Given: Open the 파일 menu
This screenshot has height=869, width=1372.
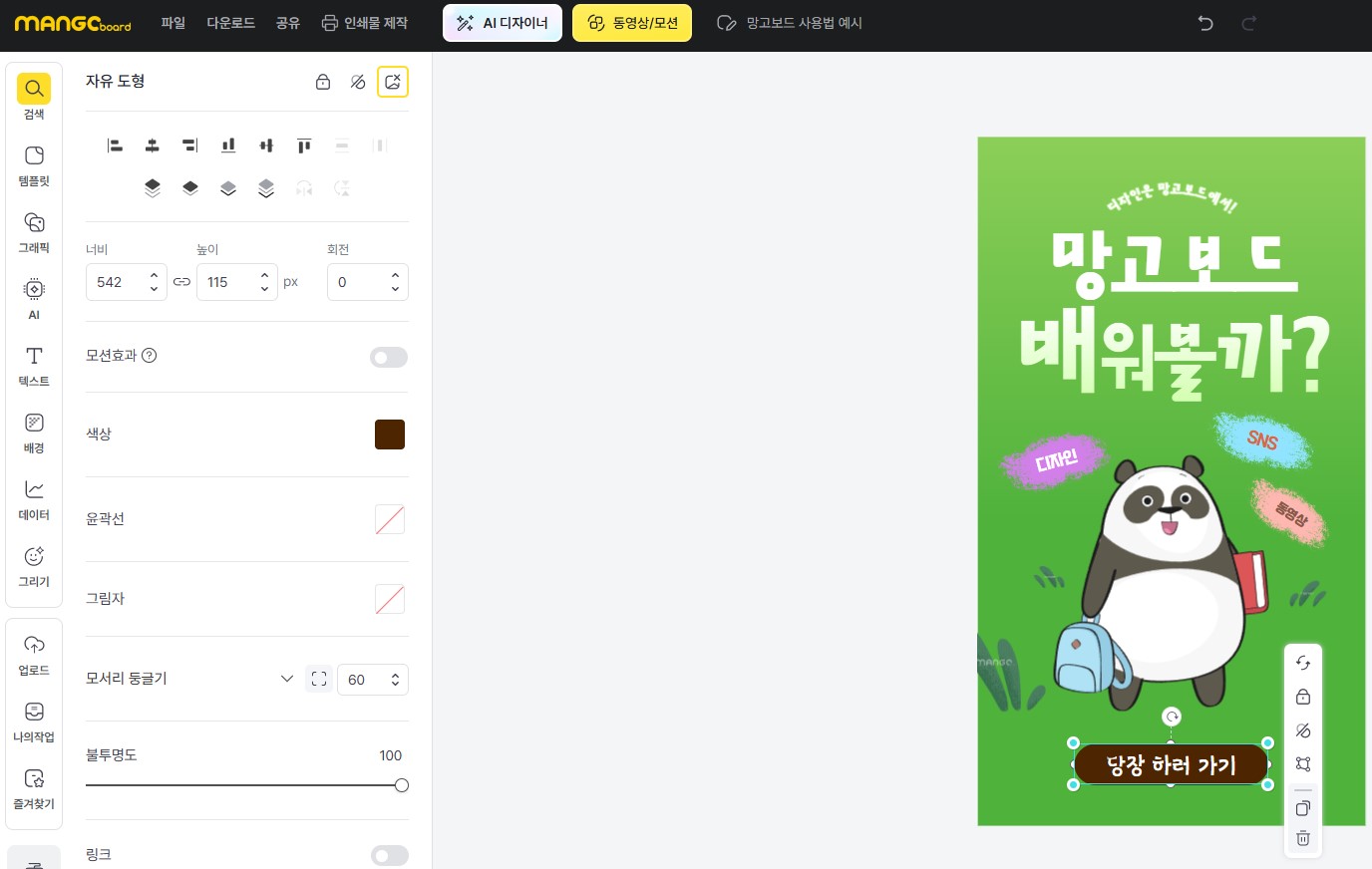Looking at the screenshot, I should [172, 23].
